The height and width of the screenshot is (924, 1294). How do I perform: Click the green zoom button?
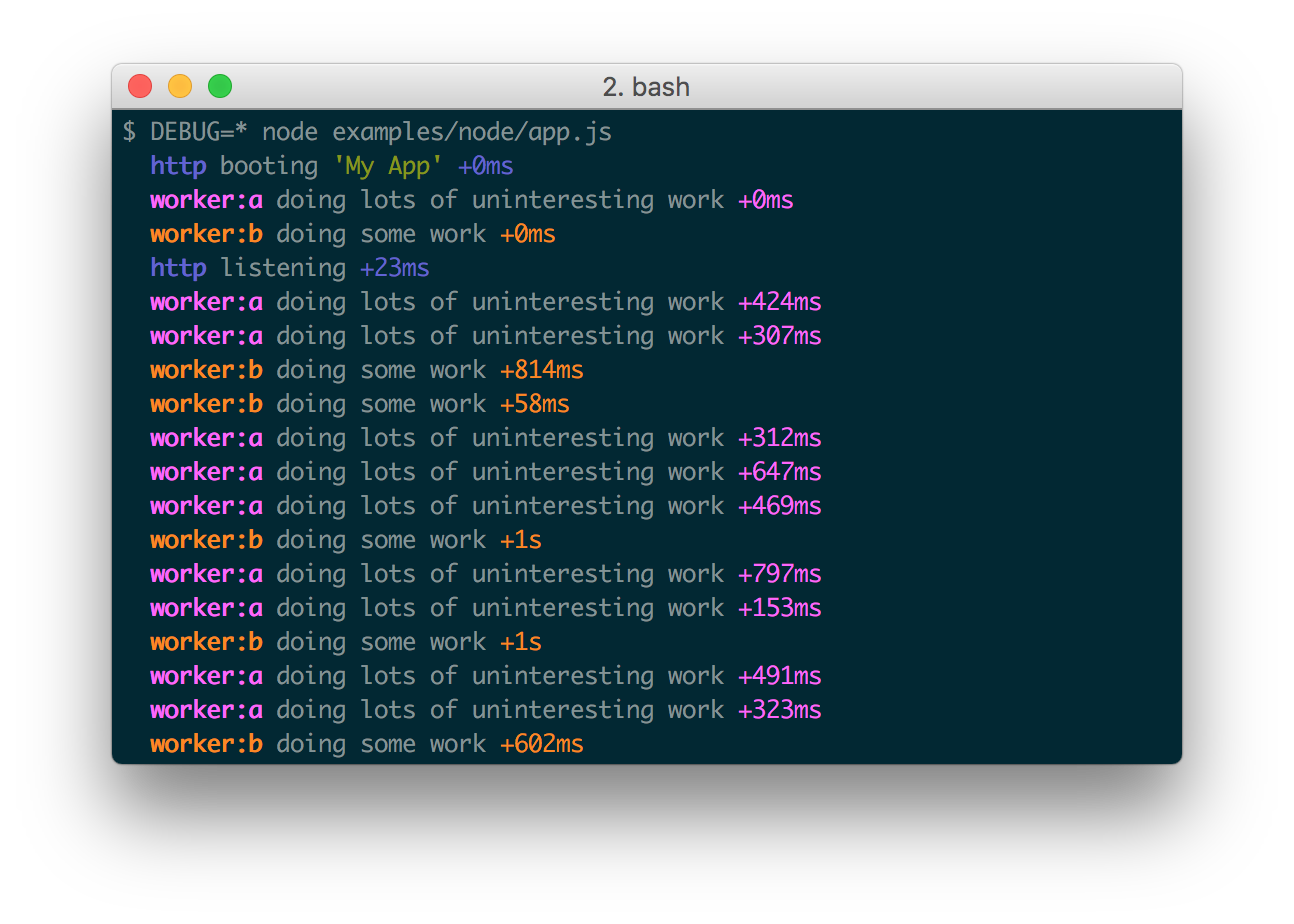(219, 86)
